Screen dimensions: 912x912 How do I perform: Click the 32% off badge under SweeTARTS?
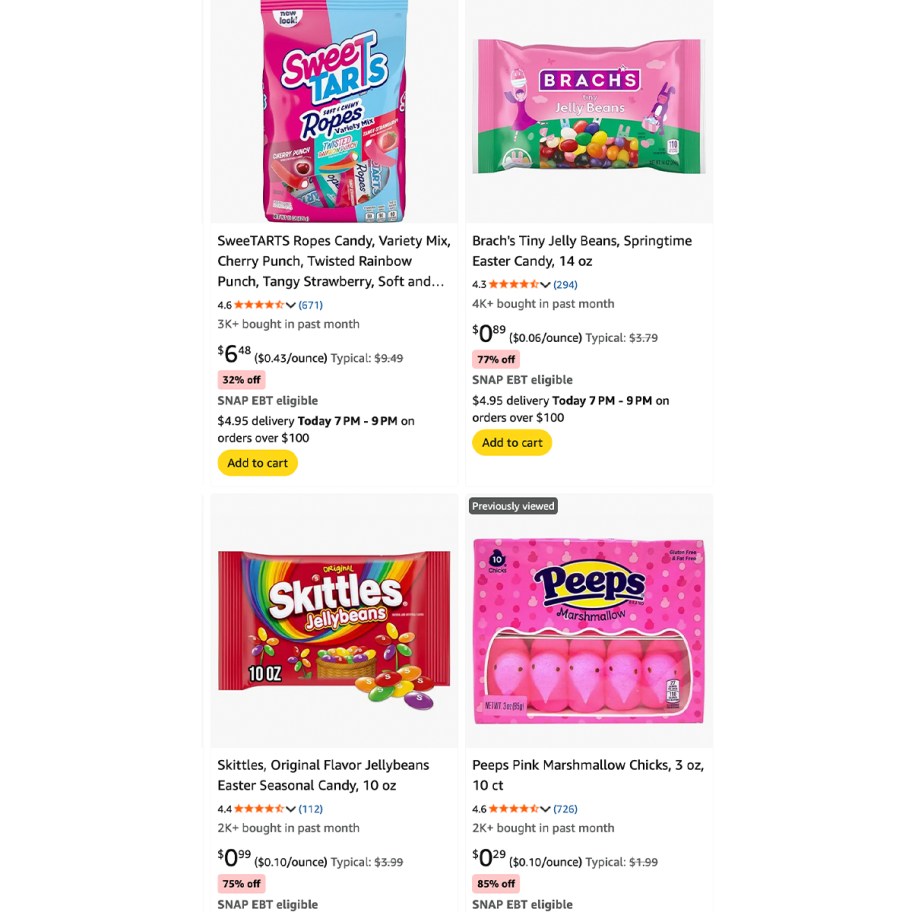pos(241,379)
